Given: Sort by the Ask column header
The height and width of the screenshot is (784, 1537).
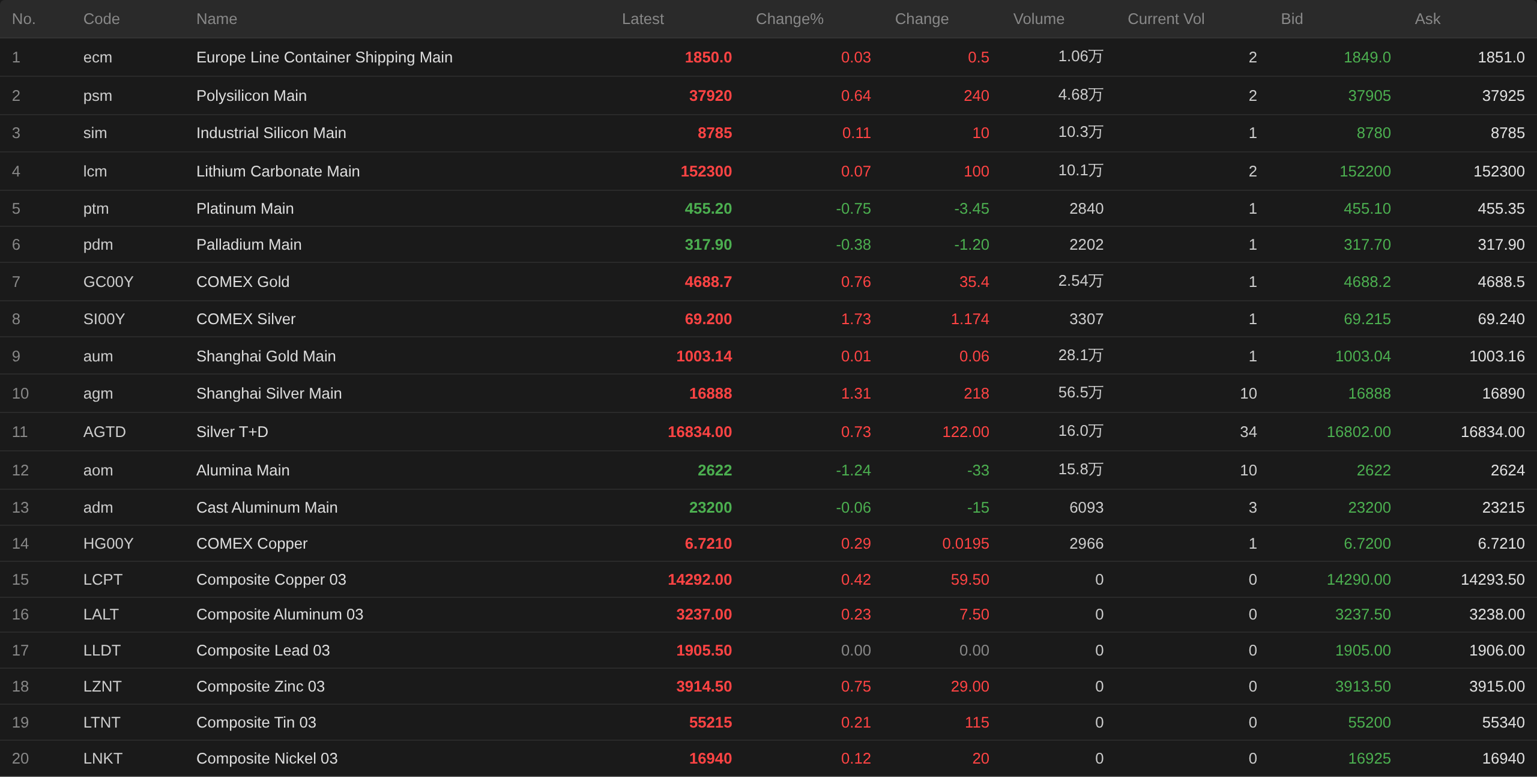Looking at the screenshot, I should [1427, 19].
